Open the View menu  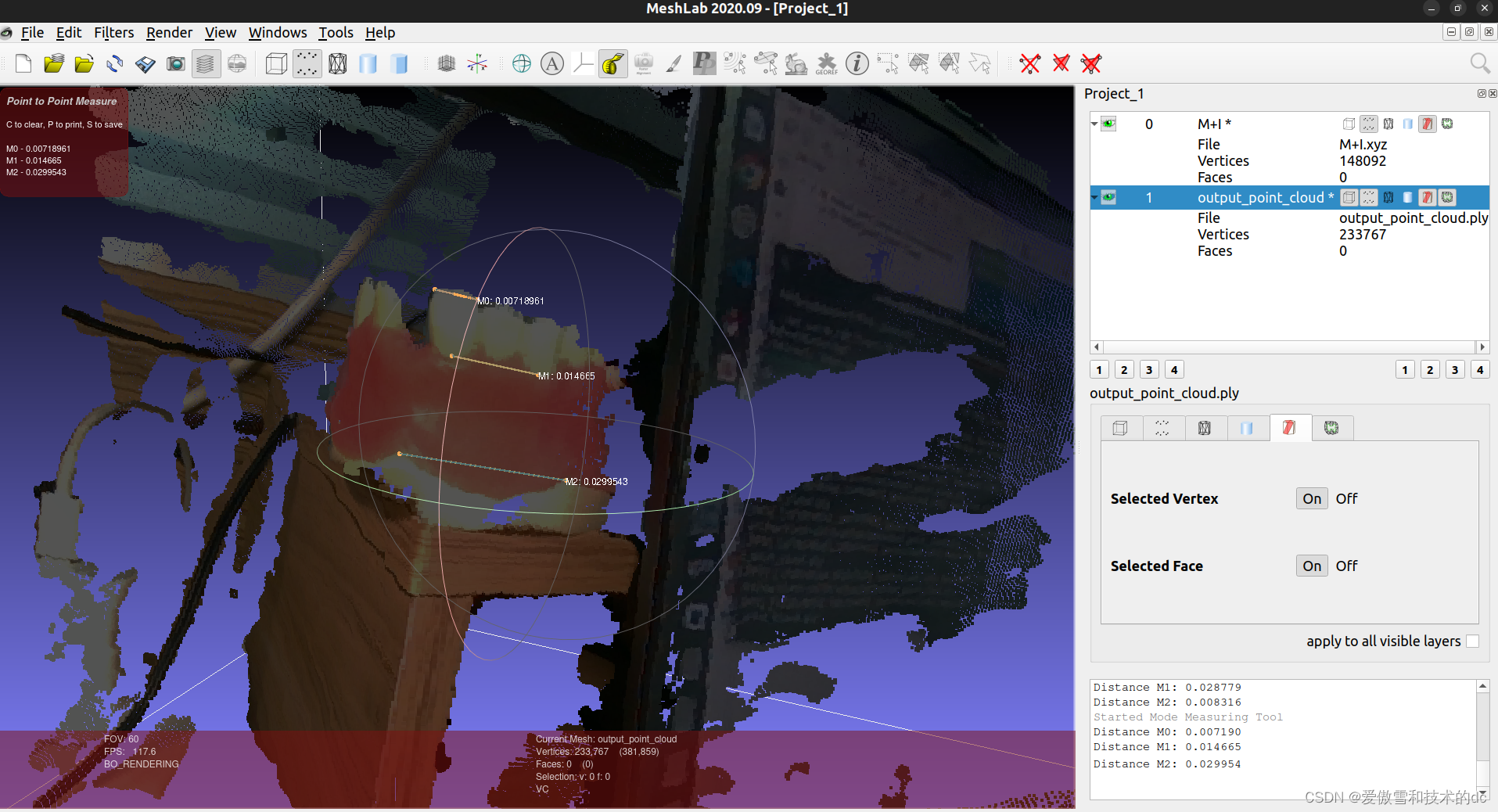pyautogui.click(x=221, y=32)
